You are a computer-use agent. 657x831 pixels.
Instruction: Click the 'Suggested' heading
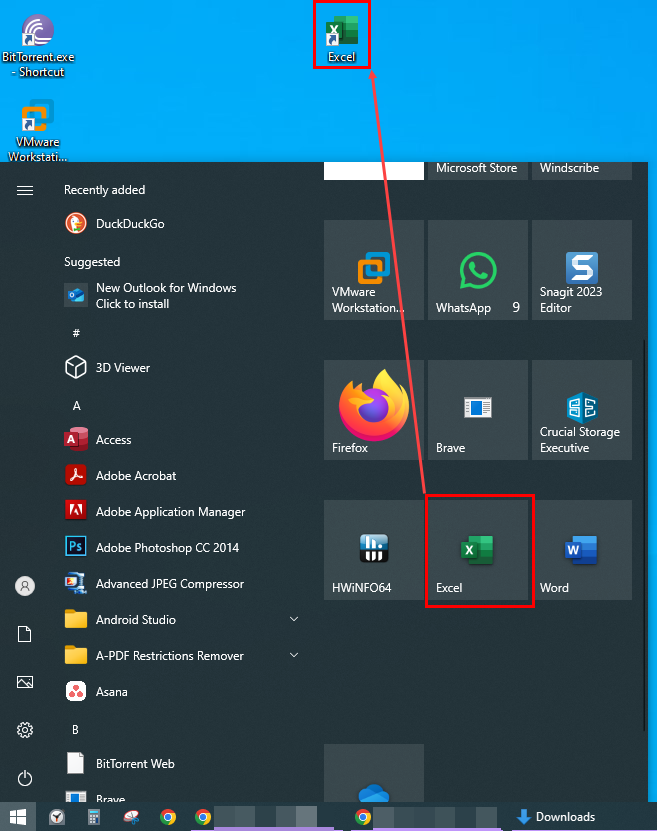point(92,262)
